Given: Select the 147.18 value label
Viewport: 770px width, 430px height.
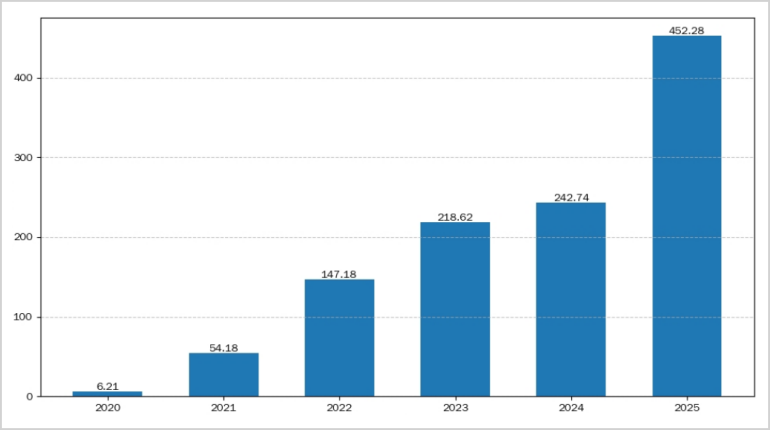Looking at the screenshot, I should tap(339, 274).
